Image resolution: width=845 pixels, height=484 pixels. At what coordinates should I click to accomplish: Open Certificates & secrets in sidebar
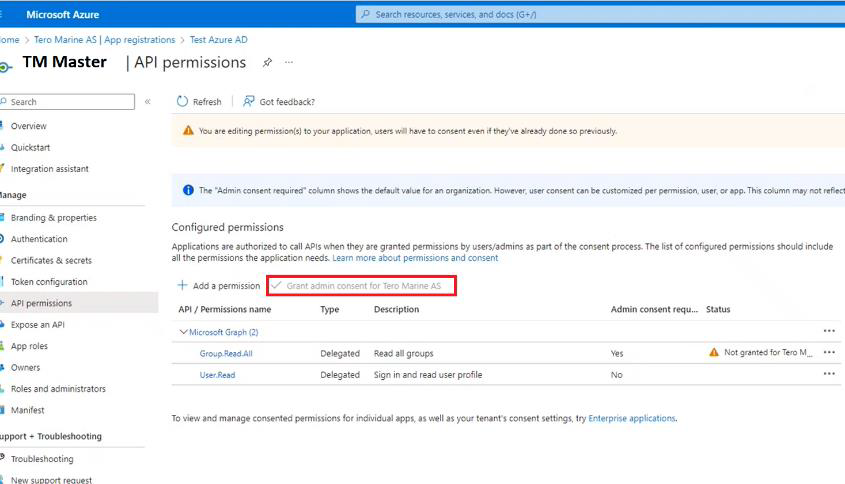50,260
